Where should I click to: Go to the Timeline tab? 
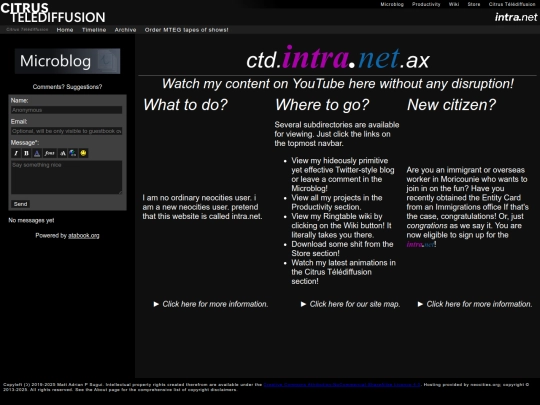click(94, 30)
